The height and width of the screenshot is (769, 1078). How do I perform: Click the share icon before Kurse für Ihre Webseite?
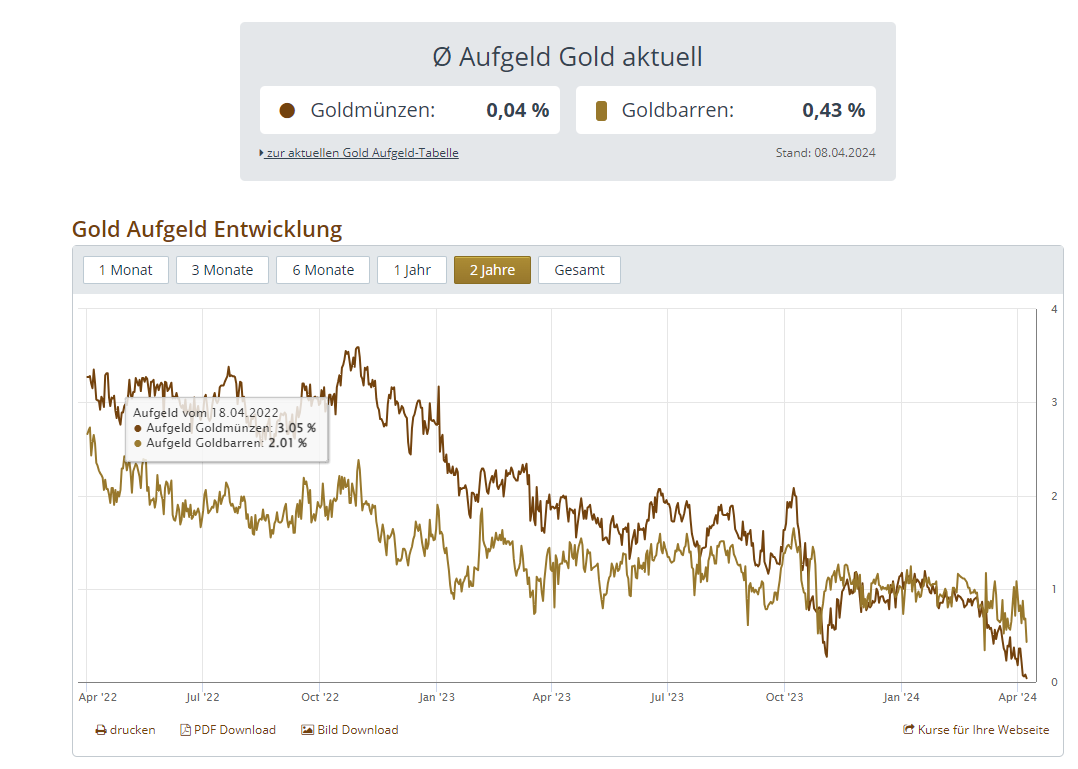pyautogui.click(x=908, y=730)
